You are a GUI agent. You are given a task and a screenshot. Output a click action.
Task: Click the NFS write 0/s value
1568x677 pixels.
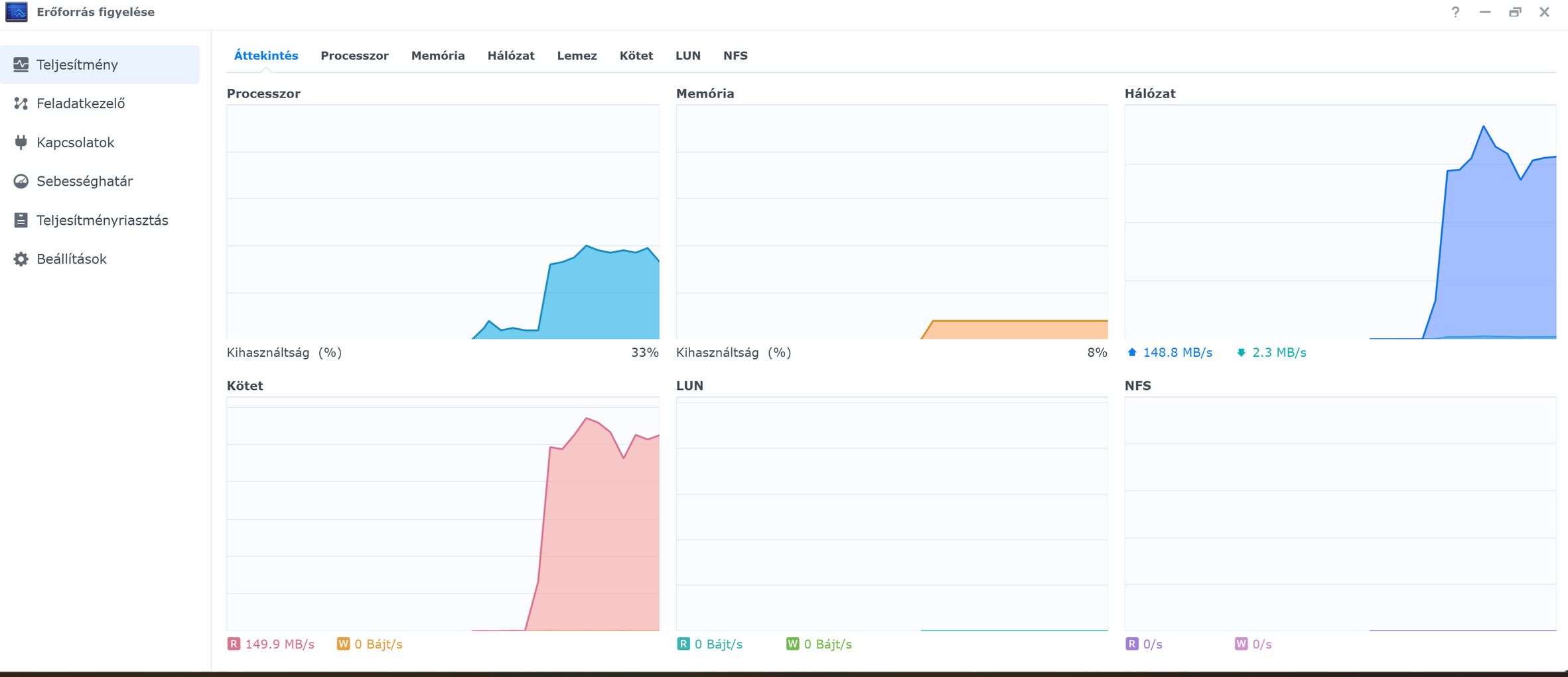[x=1262, y=644]
